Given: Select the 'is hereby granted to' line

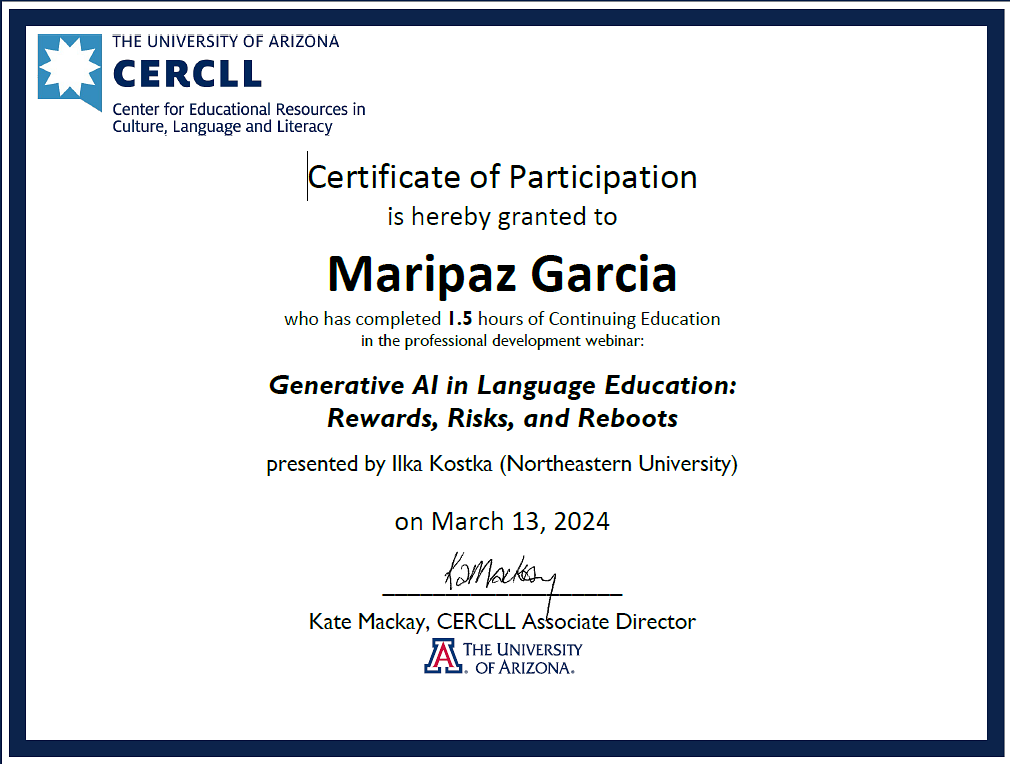Looking at the screenshot, I should point(502,216).
